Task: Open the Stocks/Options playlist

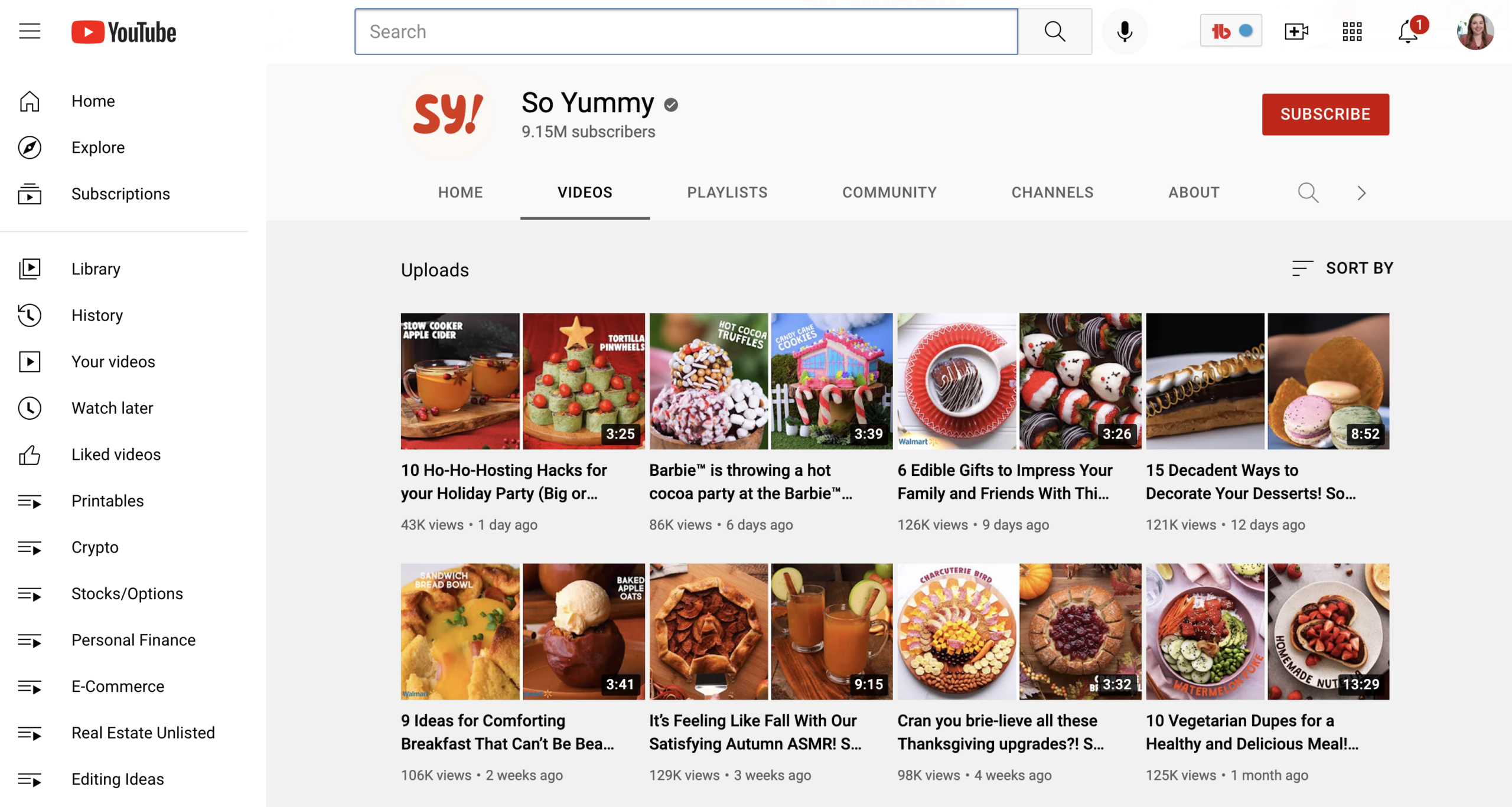Action: click(124, 593)
